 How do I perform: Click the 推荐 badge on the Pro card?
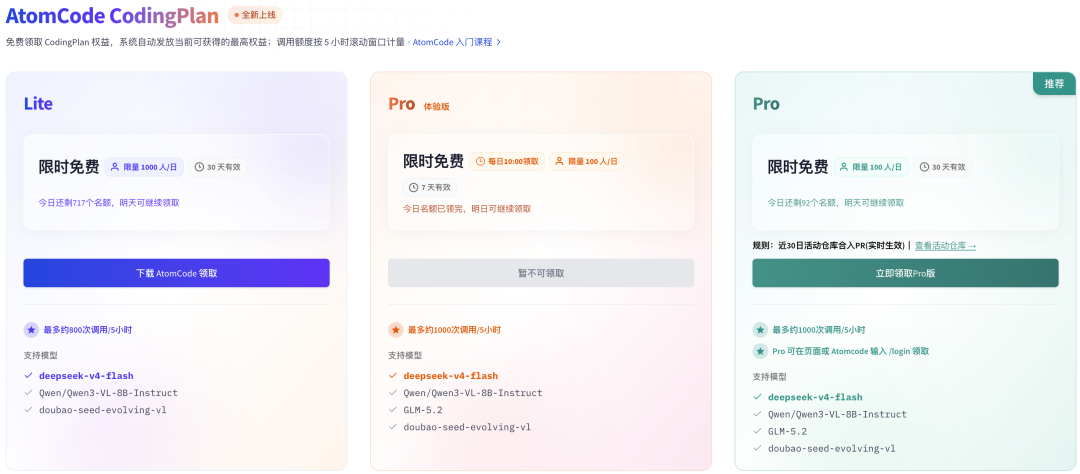(x=1054, y=84)
